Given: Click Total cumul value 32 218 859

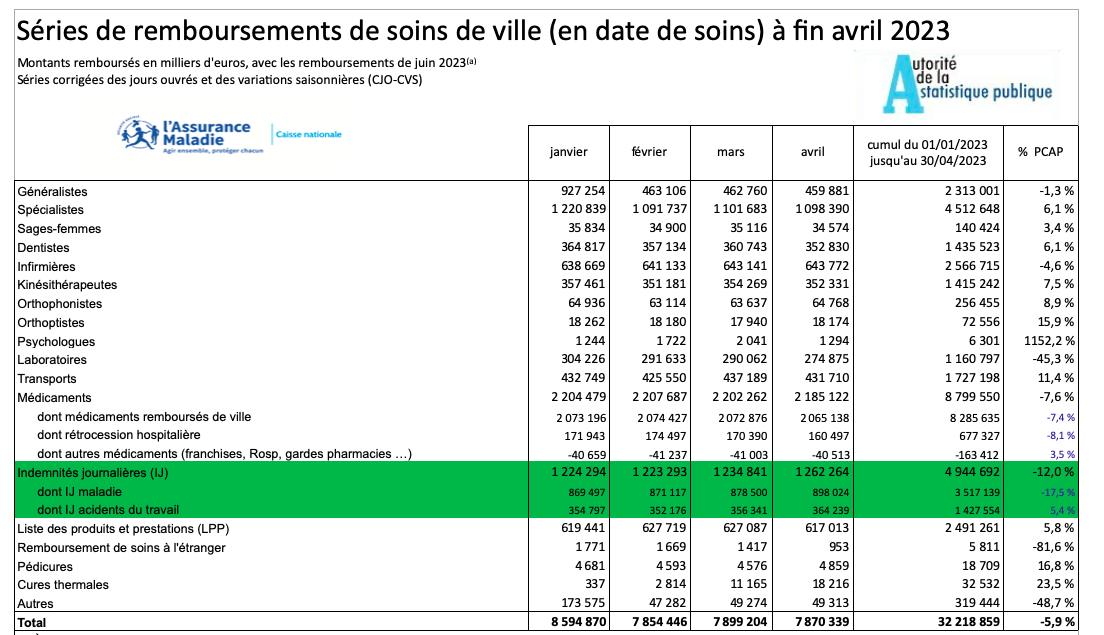Looking at the screenshot, I should 968,622.
